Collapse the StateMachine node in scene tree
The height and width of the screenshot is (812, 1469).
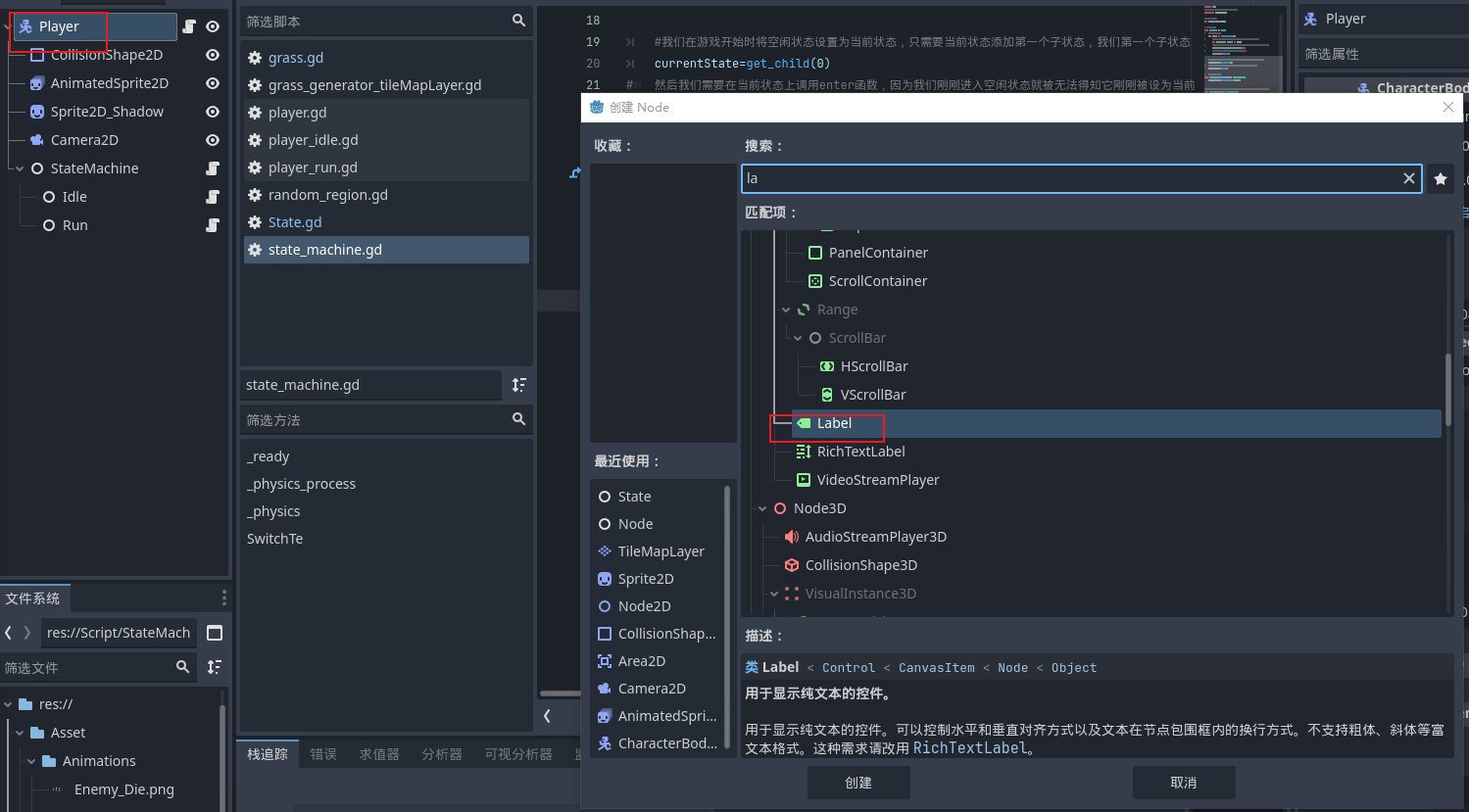click(20, 168)
